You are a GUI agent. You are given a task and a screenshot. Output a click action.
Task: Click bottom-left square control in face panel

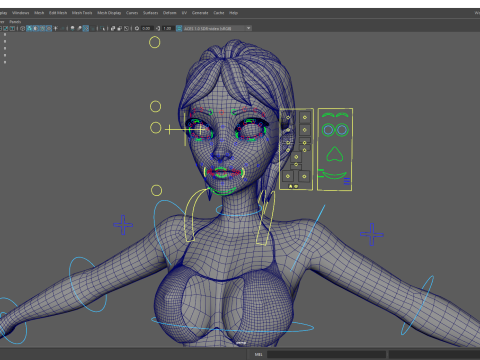point(288,176)
